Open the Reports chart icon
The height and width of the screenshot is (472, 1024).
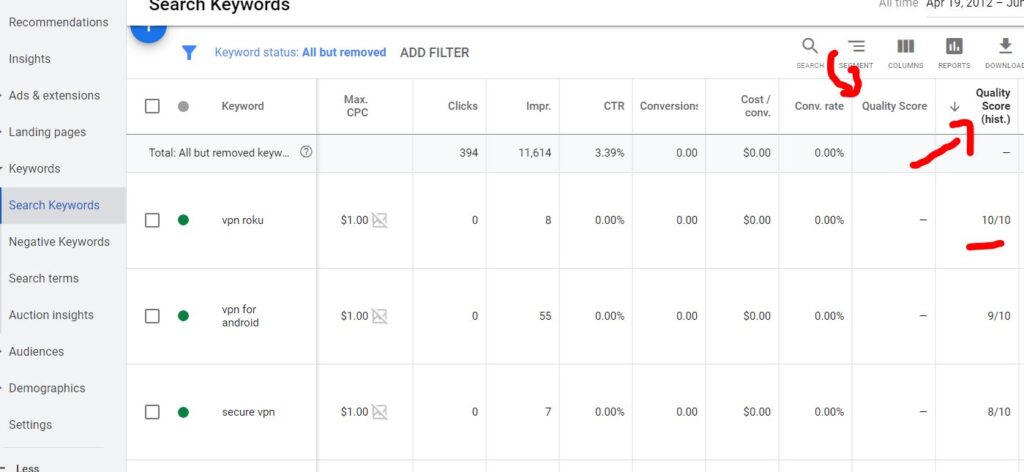(954, 47)
